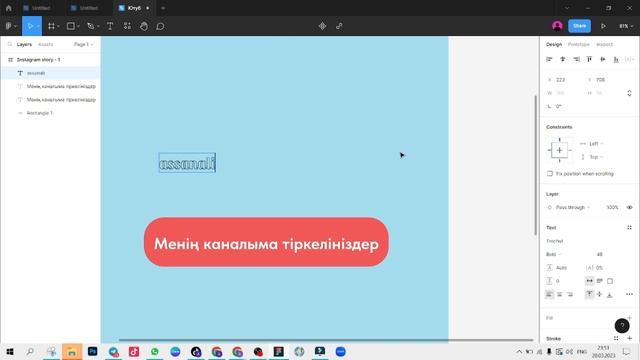The image size is (640, 360).
Task: Toggle the constrain proportions icon
Action: tap(629, 93)
